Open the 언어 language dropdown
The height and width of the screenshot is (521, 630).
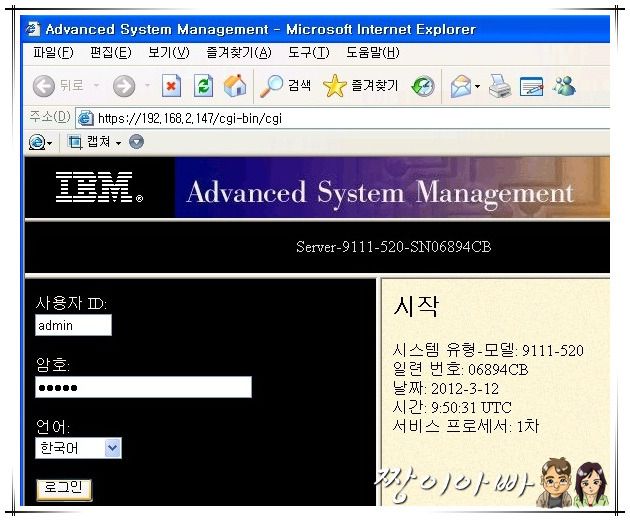point(78,448)
